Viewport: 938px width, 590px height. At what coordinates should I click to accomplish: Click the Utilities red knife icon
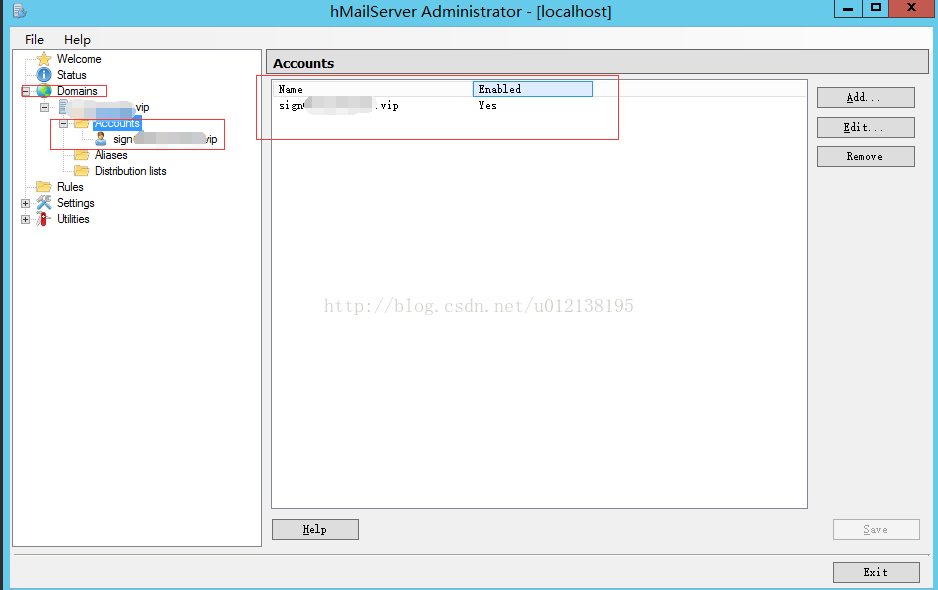click(x=44, y=219)
